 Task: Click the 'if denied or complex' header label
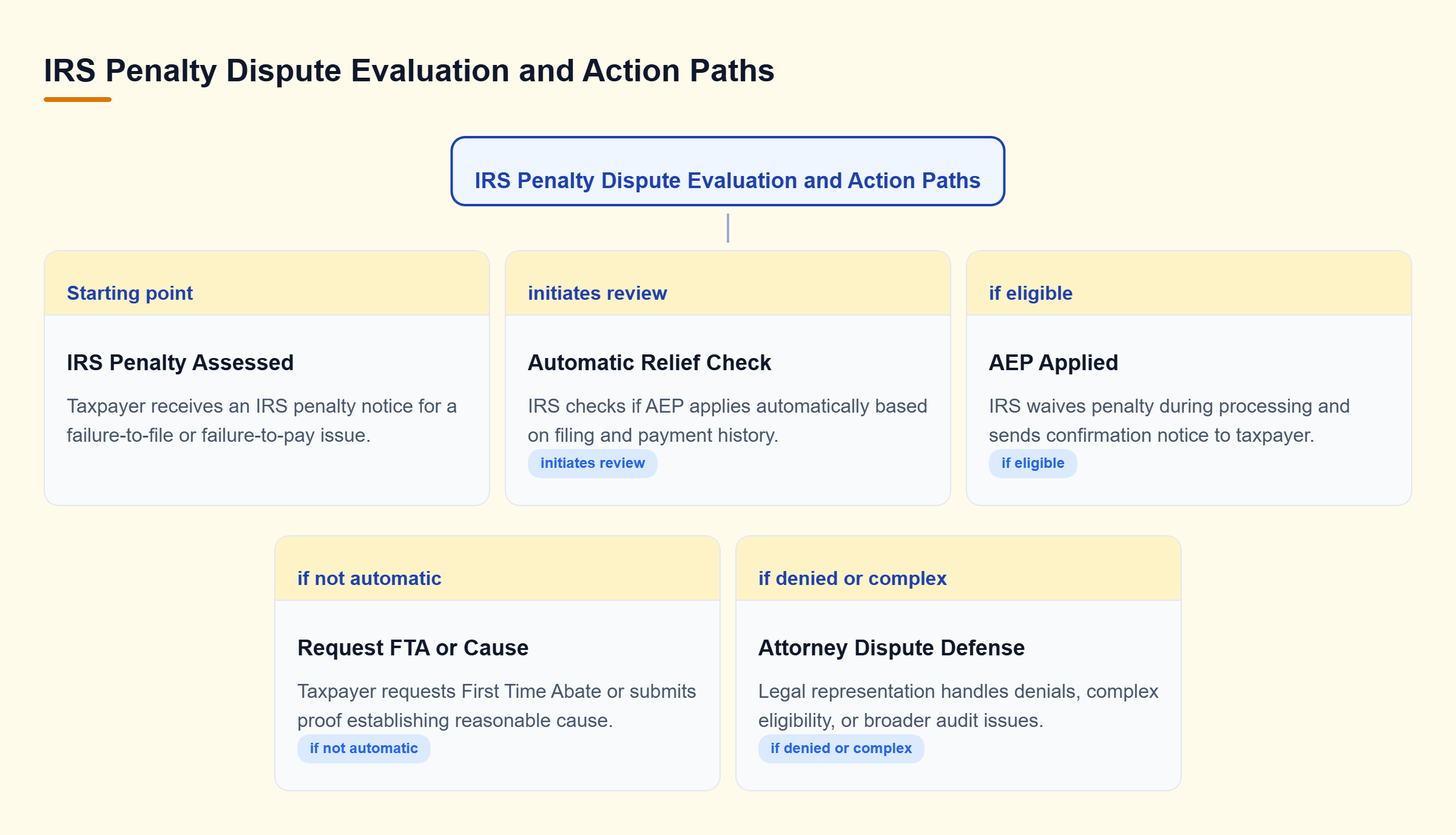pyautogui.click(x=852, y=578)
